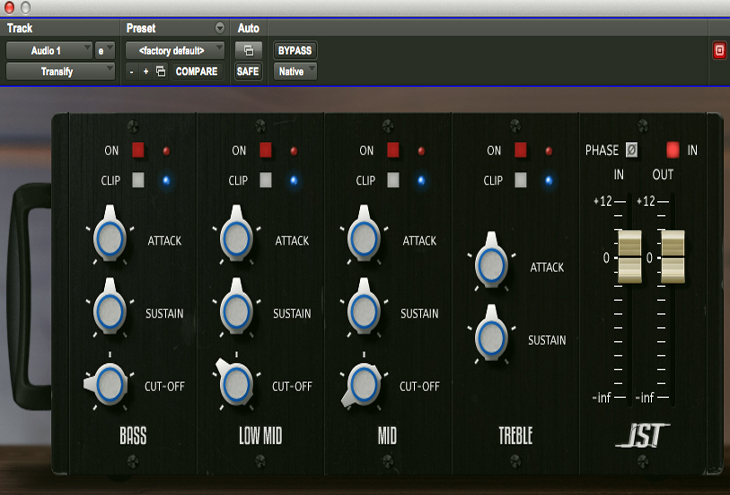This screenshot has height=495, width=730.
Task: Click the red target button at top right
Action: coord(718,50)
